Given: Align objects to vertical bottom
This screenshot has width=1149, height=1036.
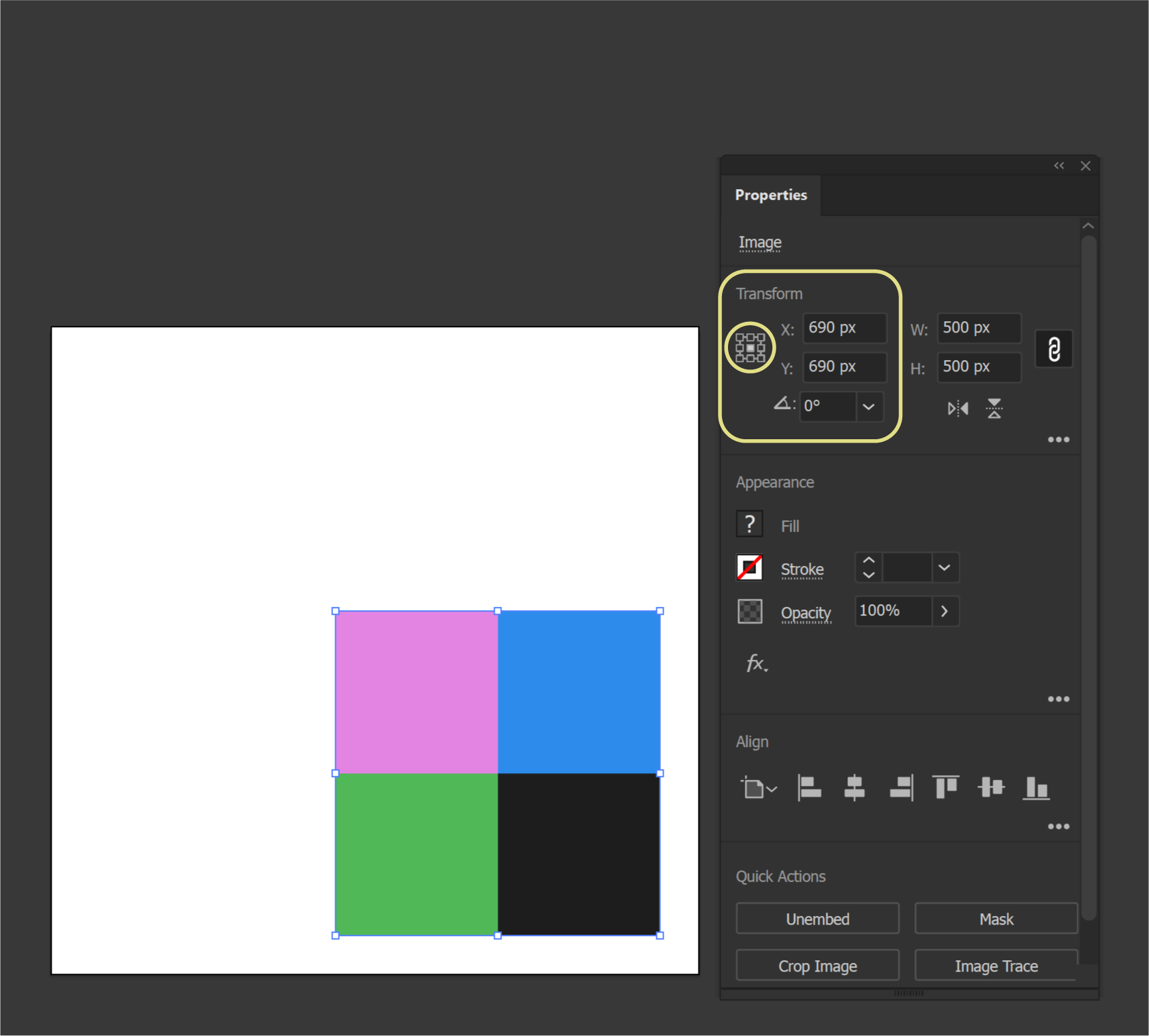Looking at the screenshot, I should tap(1036, 788).
